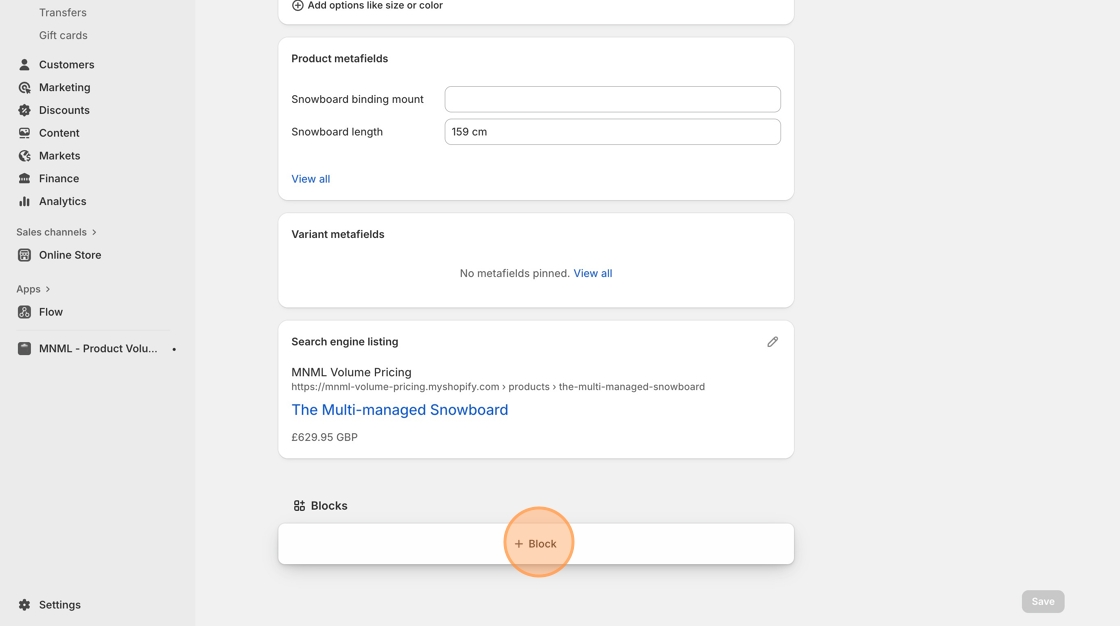Open The Multi-managed Snowboard listing link
The width and height of the screenshot is (1120, 626).
pyautogui.click(x=399, y=410)
